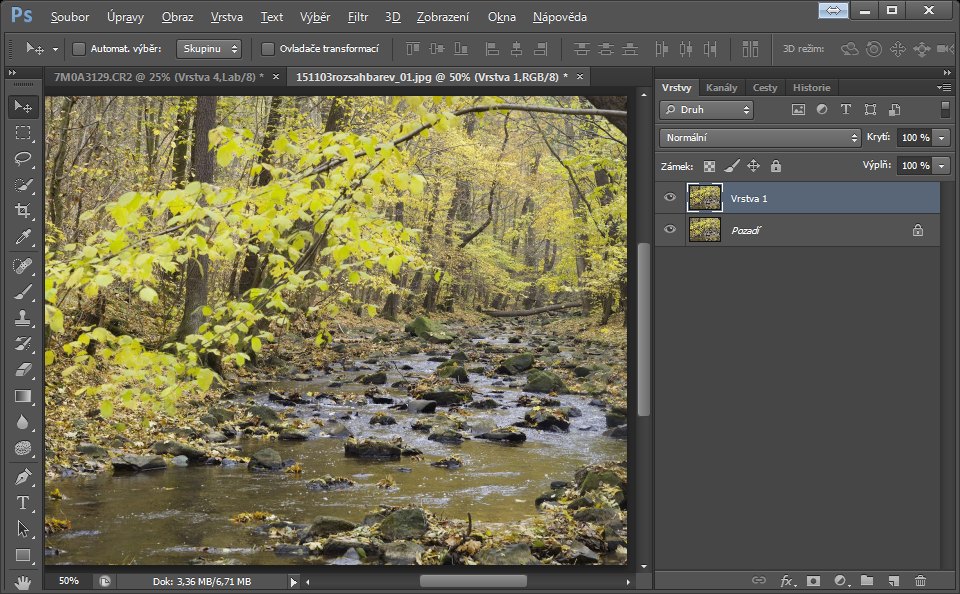Select the Clone Stamp tool
The height and width of the screenshot is (594, 960).
pos(23,318)
